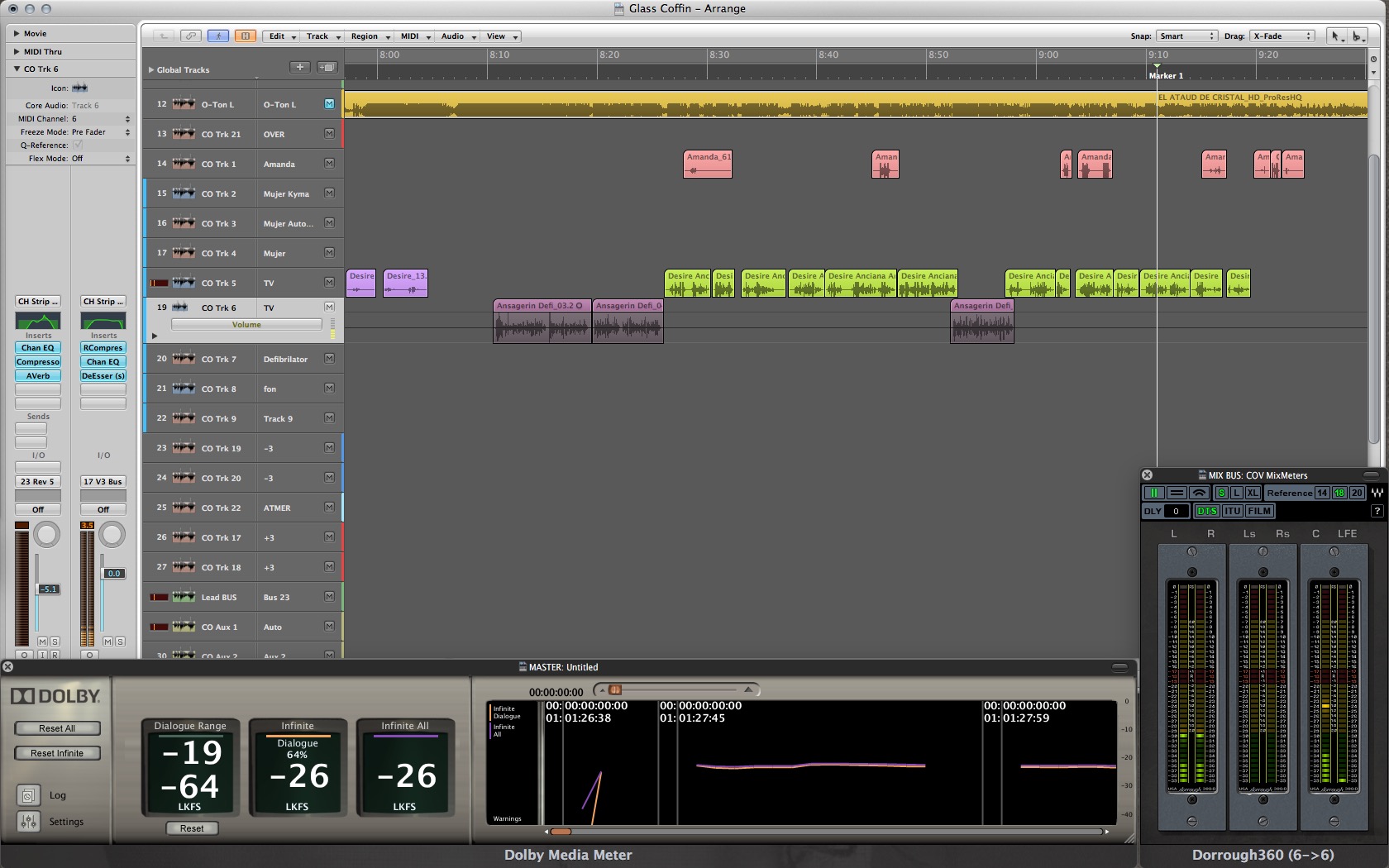This screenshot has width=1389, height=868.
Task: Click the DLY delay value field in MixMeters
Action: (1176, 511)
